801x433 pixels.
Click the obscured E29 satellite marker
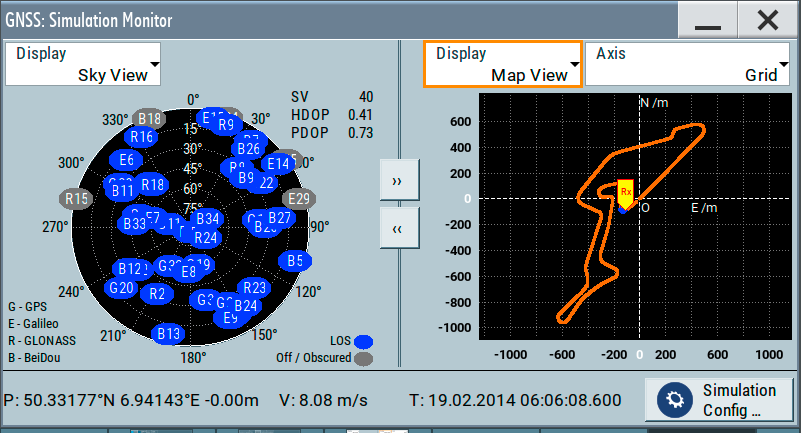299,198
